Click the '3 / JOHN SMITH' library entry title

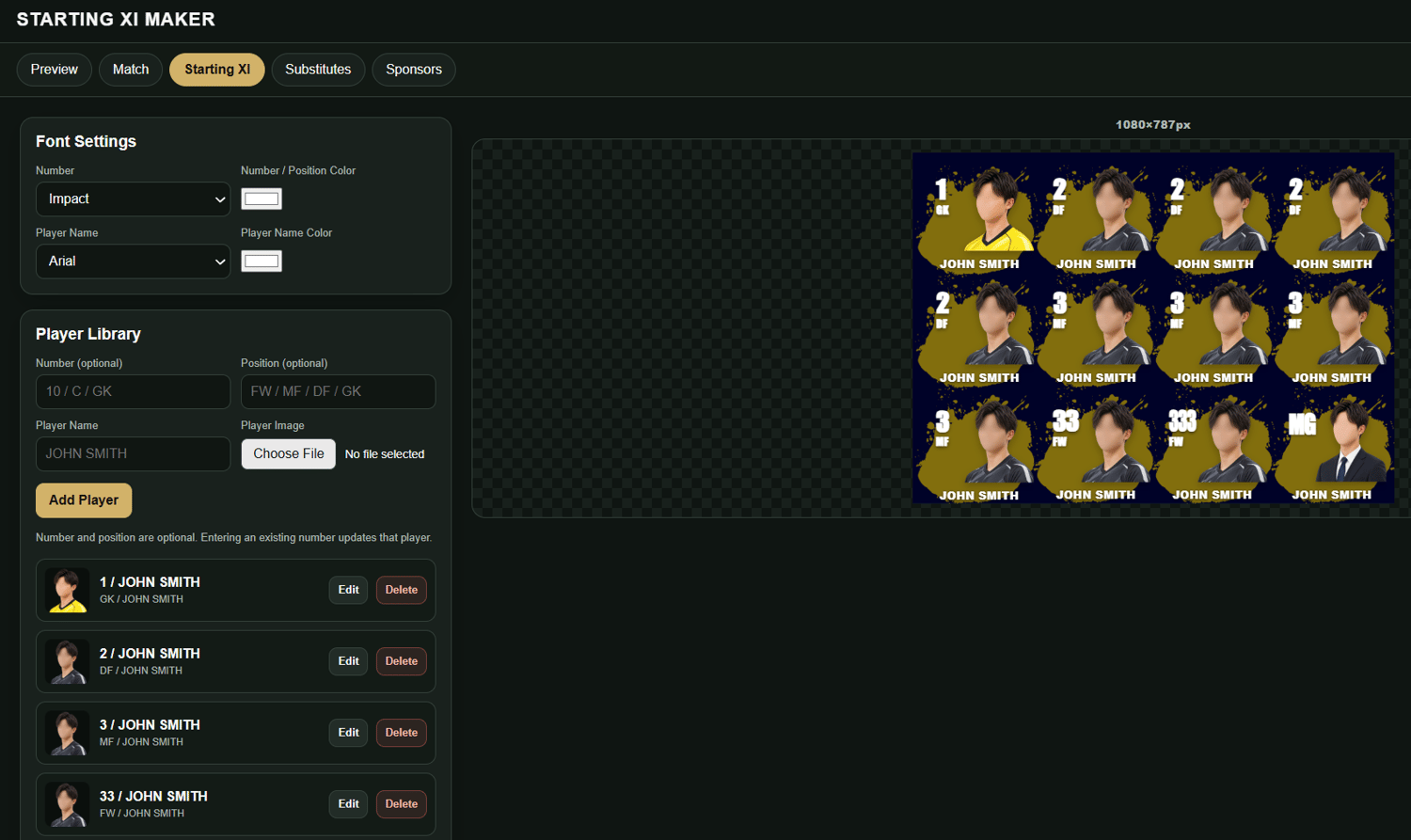coord(150,725)
